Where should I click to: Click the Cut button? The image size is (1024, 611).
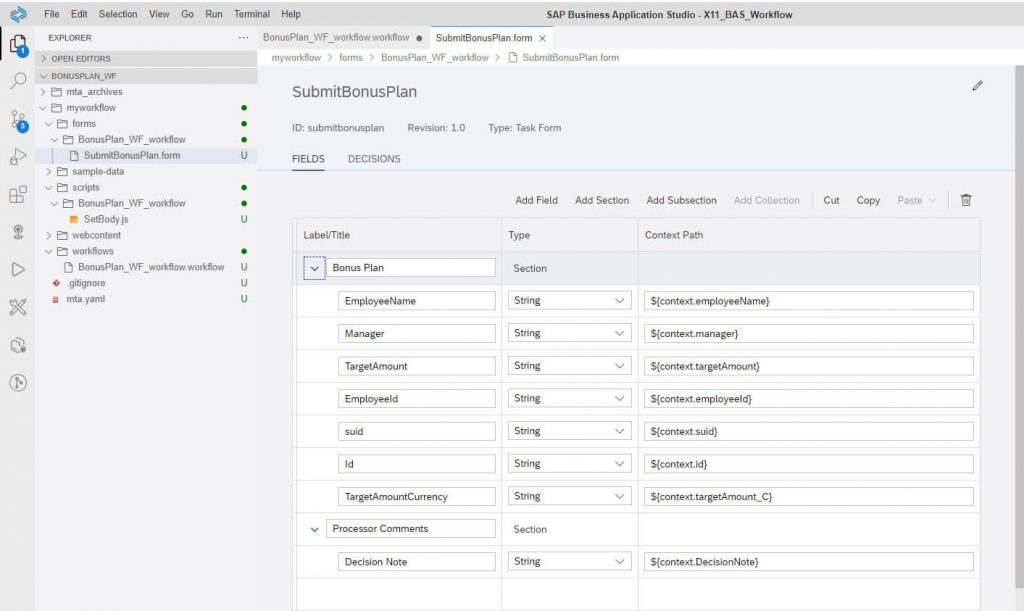click(x=831, y=200)
